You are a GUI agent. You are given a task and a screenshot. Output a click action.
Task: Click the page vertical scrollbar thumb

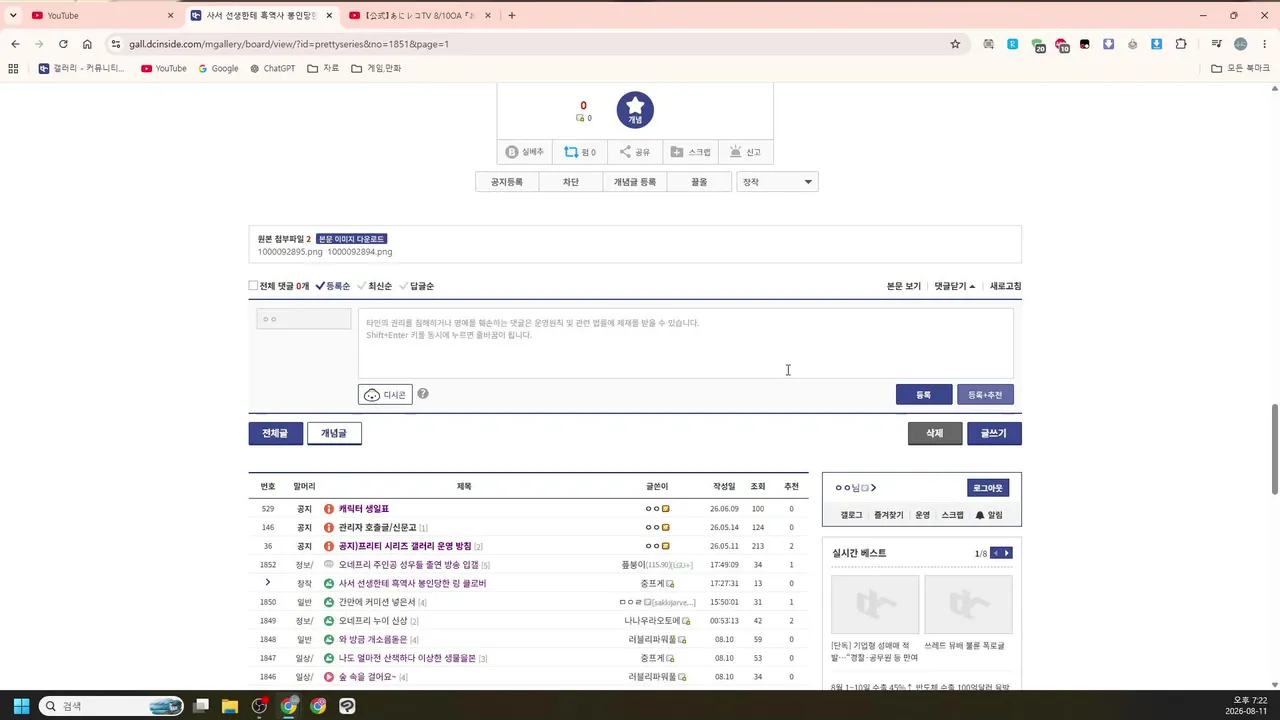coord(1275,448)
